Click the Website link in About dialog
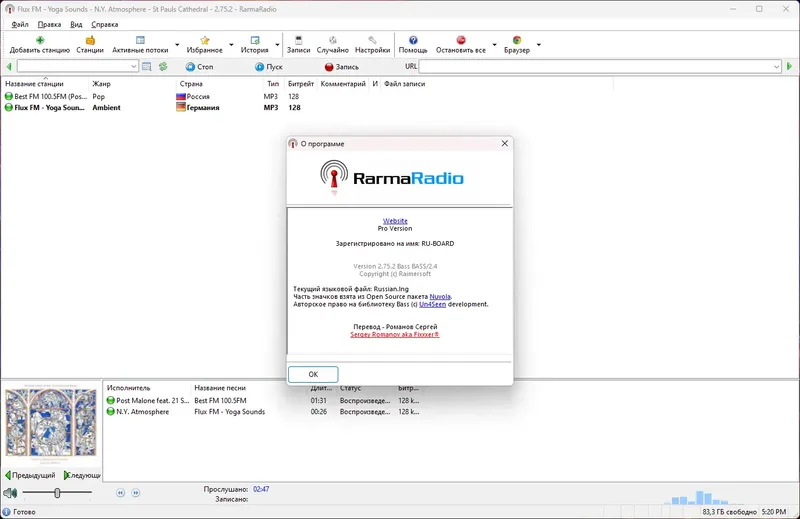Image resolution: width=800 pixels, height=519 pixels. click(395, 221)
